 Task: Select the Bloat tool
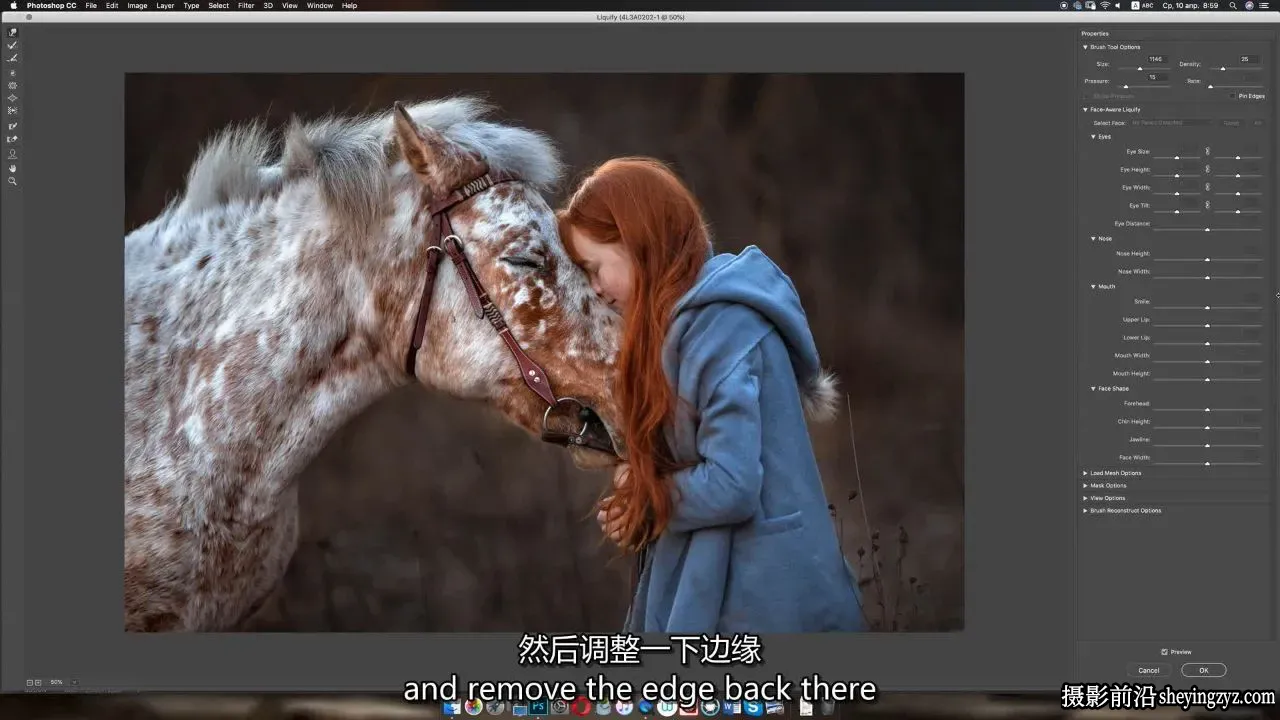(12, 98)
